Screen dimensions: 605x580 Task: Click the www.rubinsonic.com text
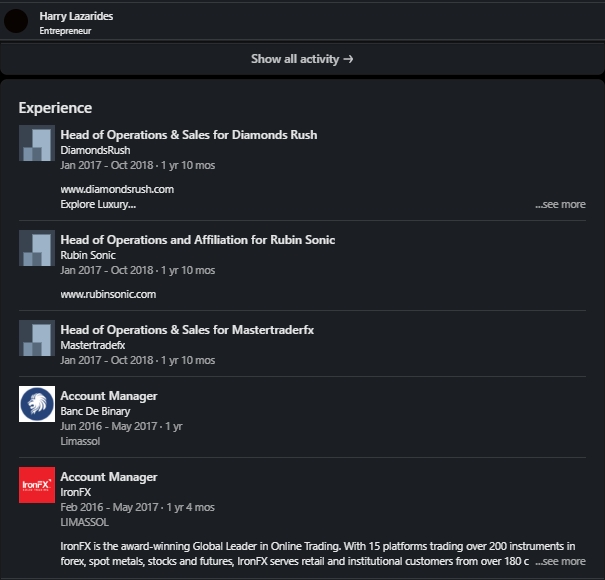coord(108,294)
